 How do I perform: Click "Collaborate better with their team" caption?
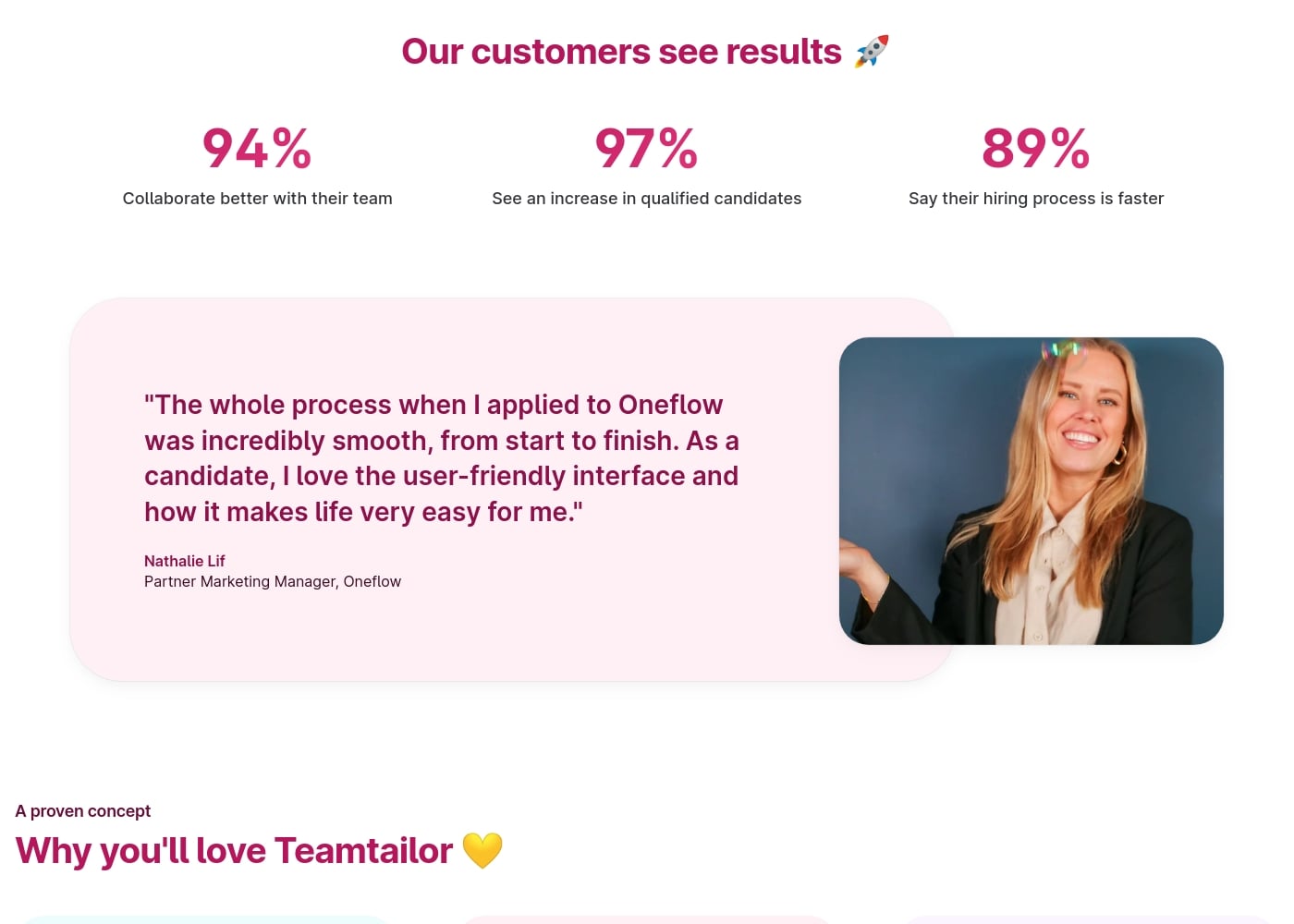[x=257, y=199]
